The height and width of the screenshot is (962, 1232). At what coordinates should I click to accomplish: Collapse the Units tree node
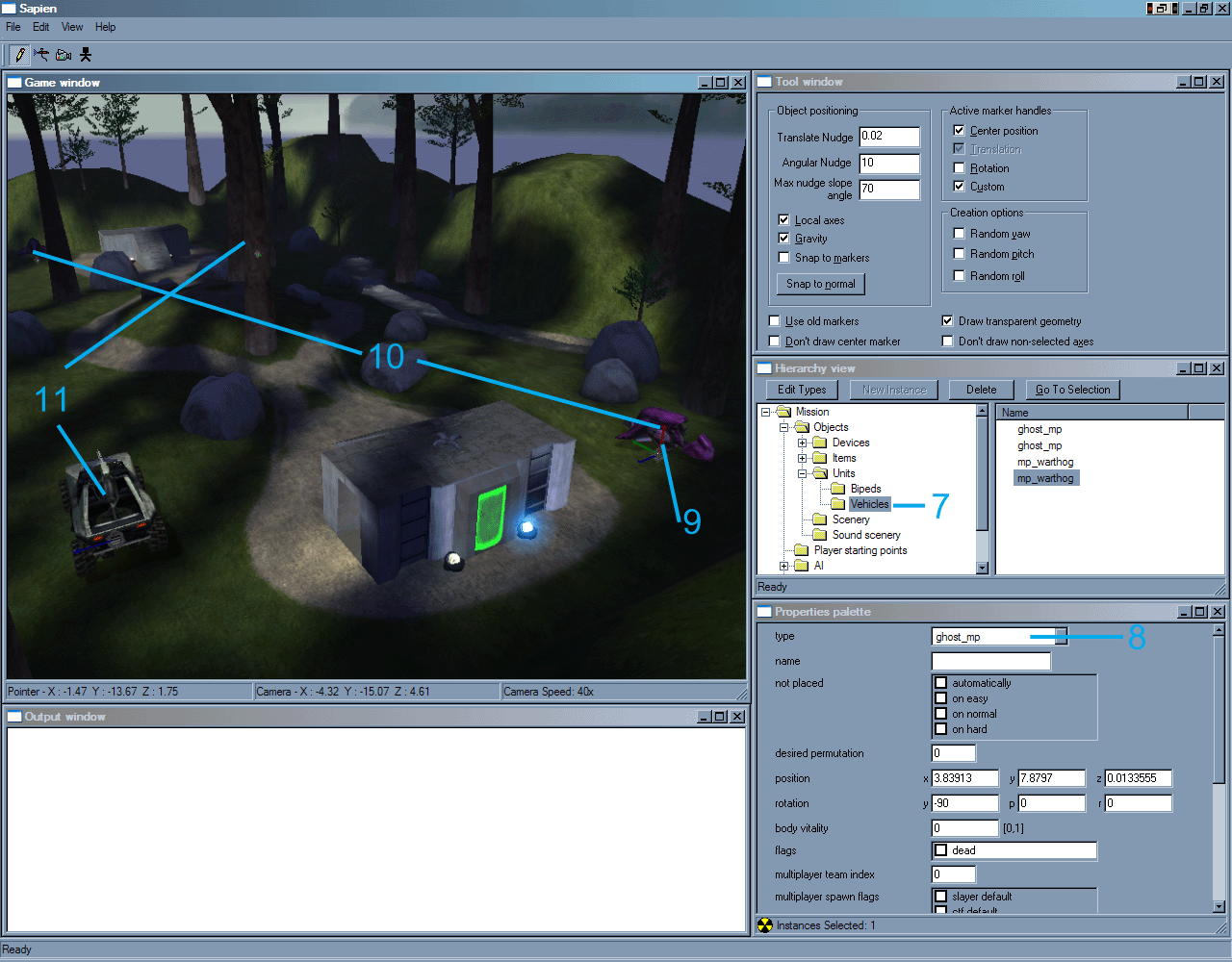point(802,473)
